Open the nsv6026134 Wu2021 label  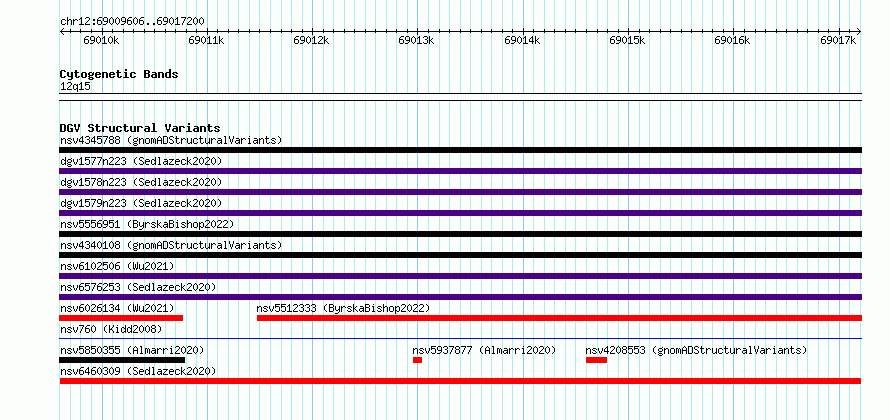(117, 308)
